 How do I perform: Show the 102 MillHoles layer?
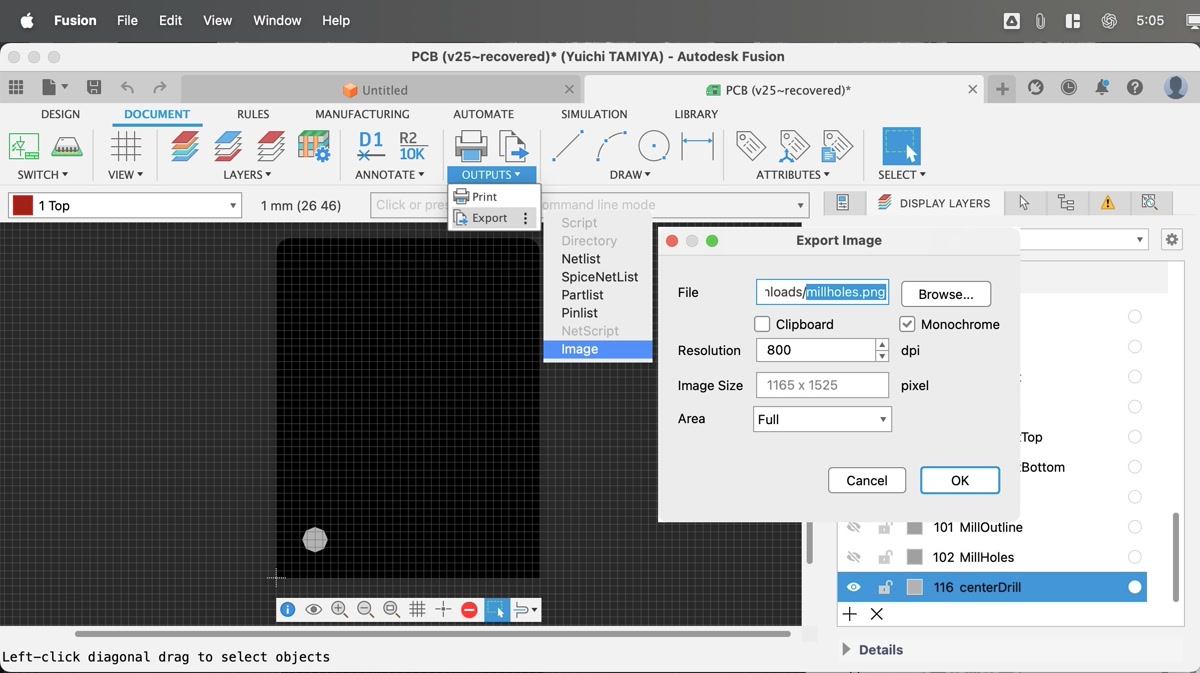click(854, 557)
